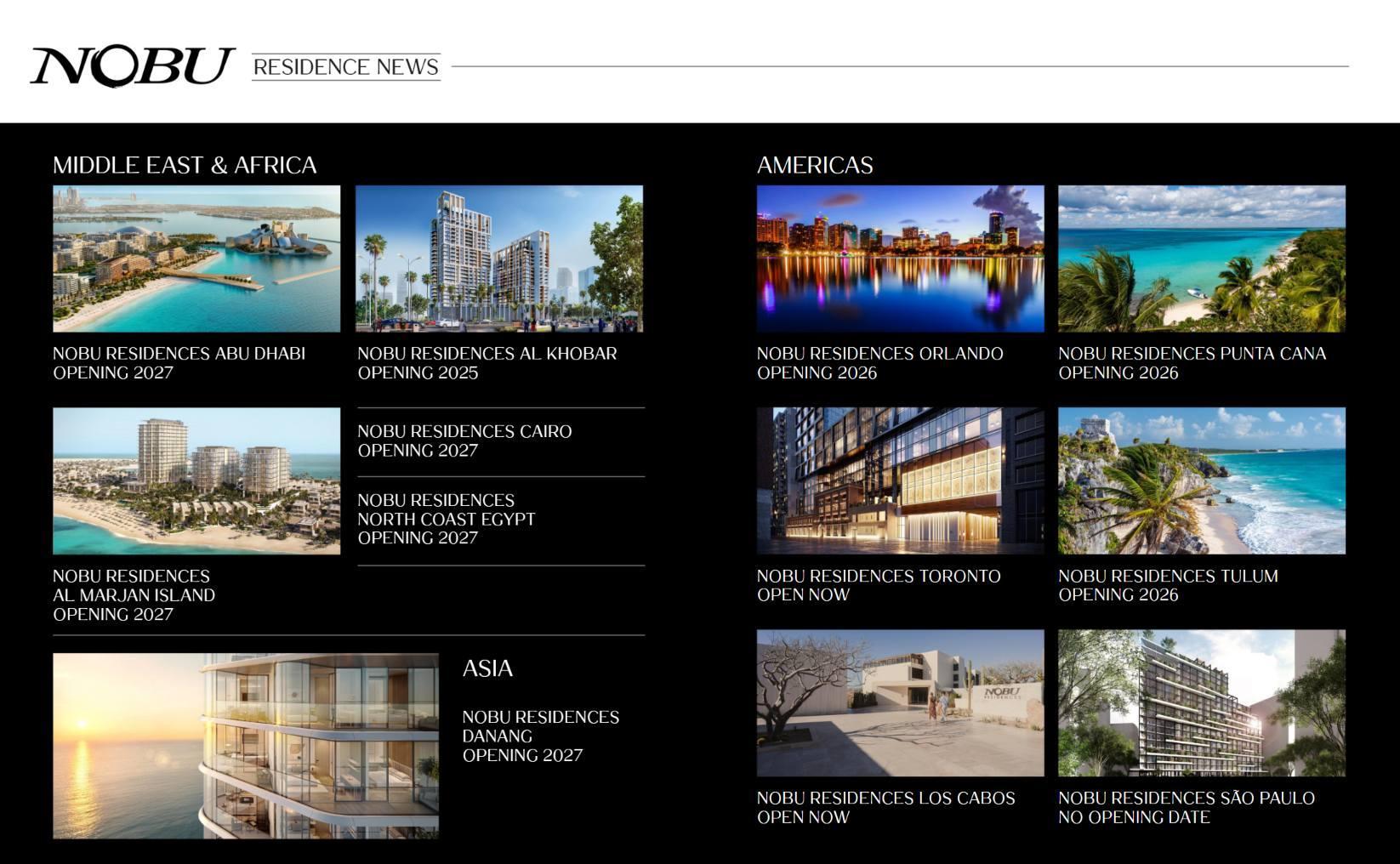This screenshot has height=864, width=1400.
Task: Select the Al Marjan Island property photo
Action: (196, 480)
